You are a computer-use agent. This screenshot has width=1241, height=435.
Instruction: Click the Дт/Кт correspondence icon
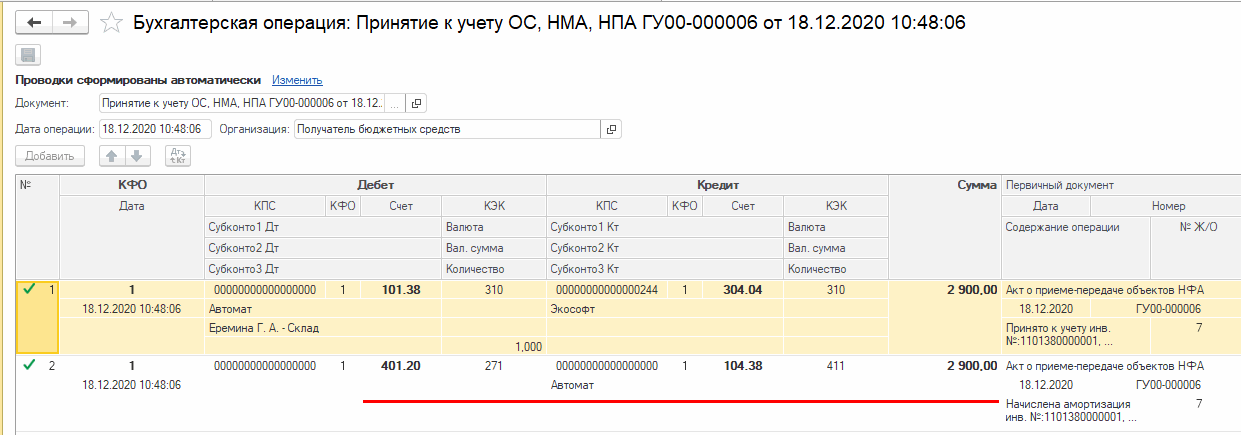pos(177,155)
